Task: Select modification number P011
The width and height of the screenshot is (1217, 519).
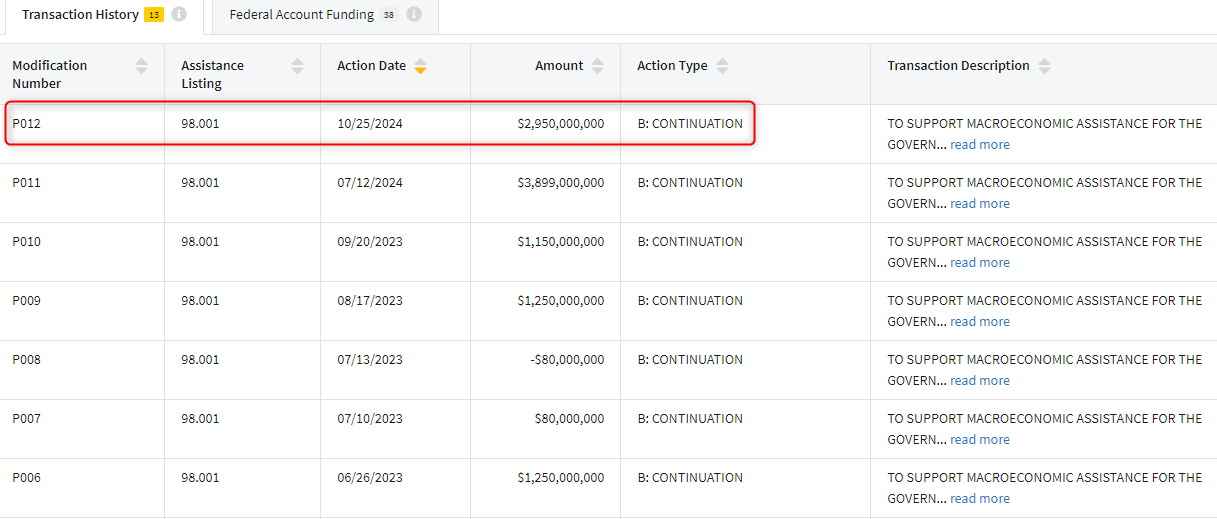Action: coord(27,183)
